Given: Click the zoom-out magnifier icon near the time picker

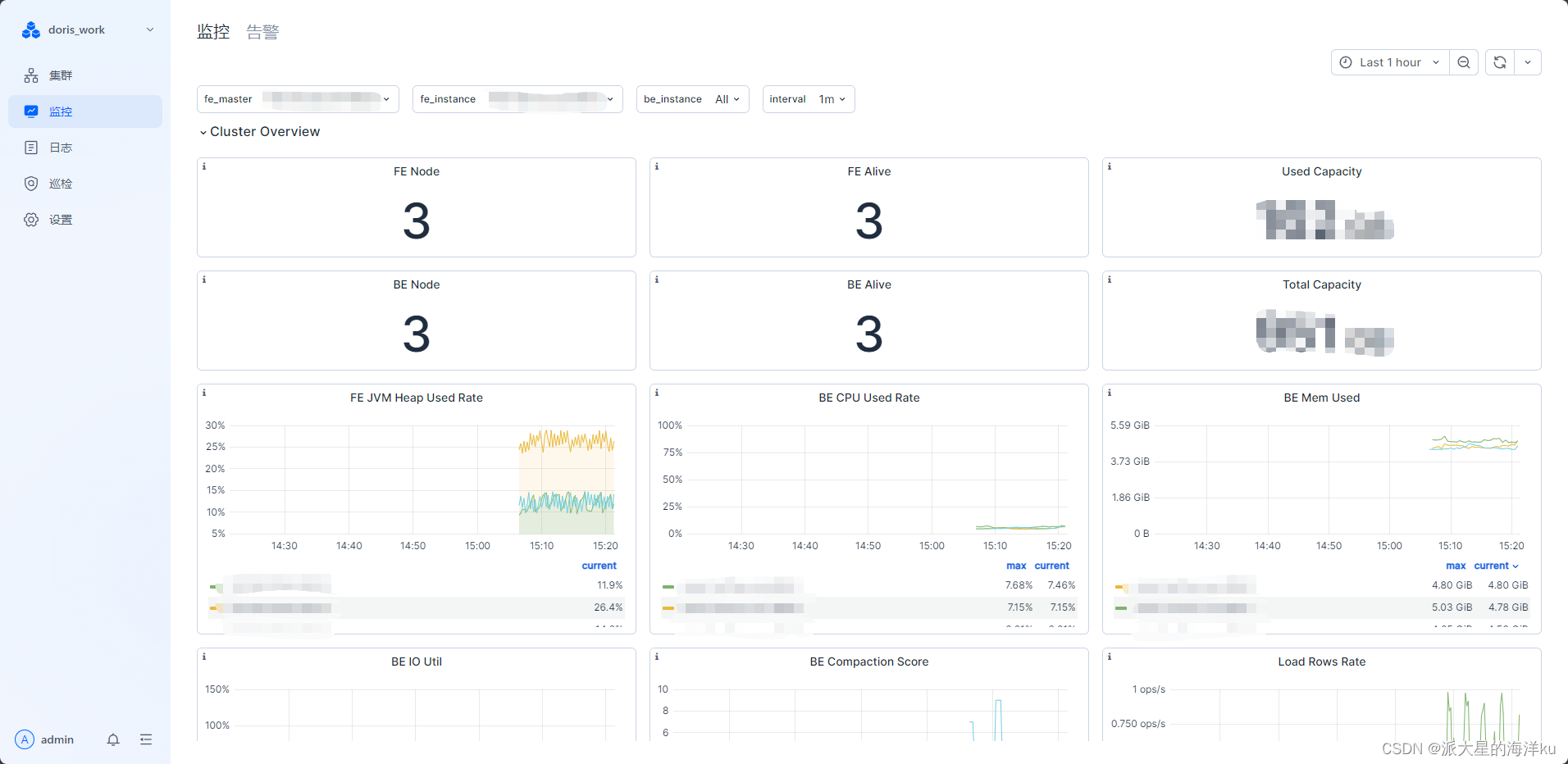Looking at the screenshot, I should click(x=1463, y=61).
